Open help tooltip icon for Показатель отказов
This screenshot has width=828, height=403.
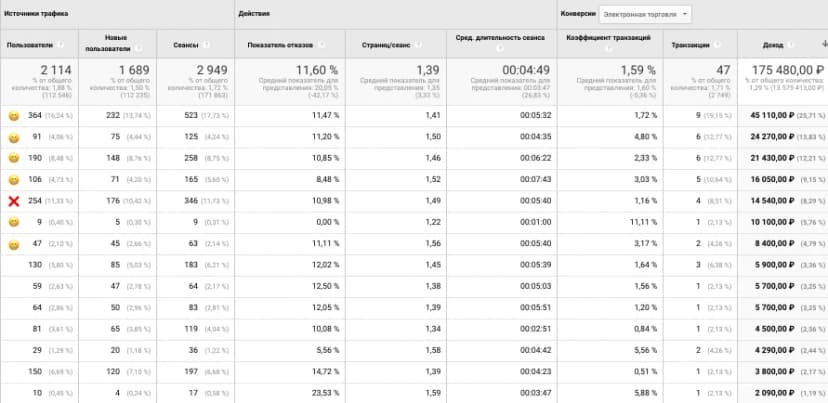point(321,45)
